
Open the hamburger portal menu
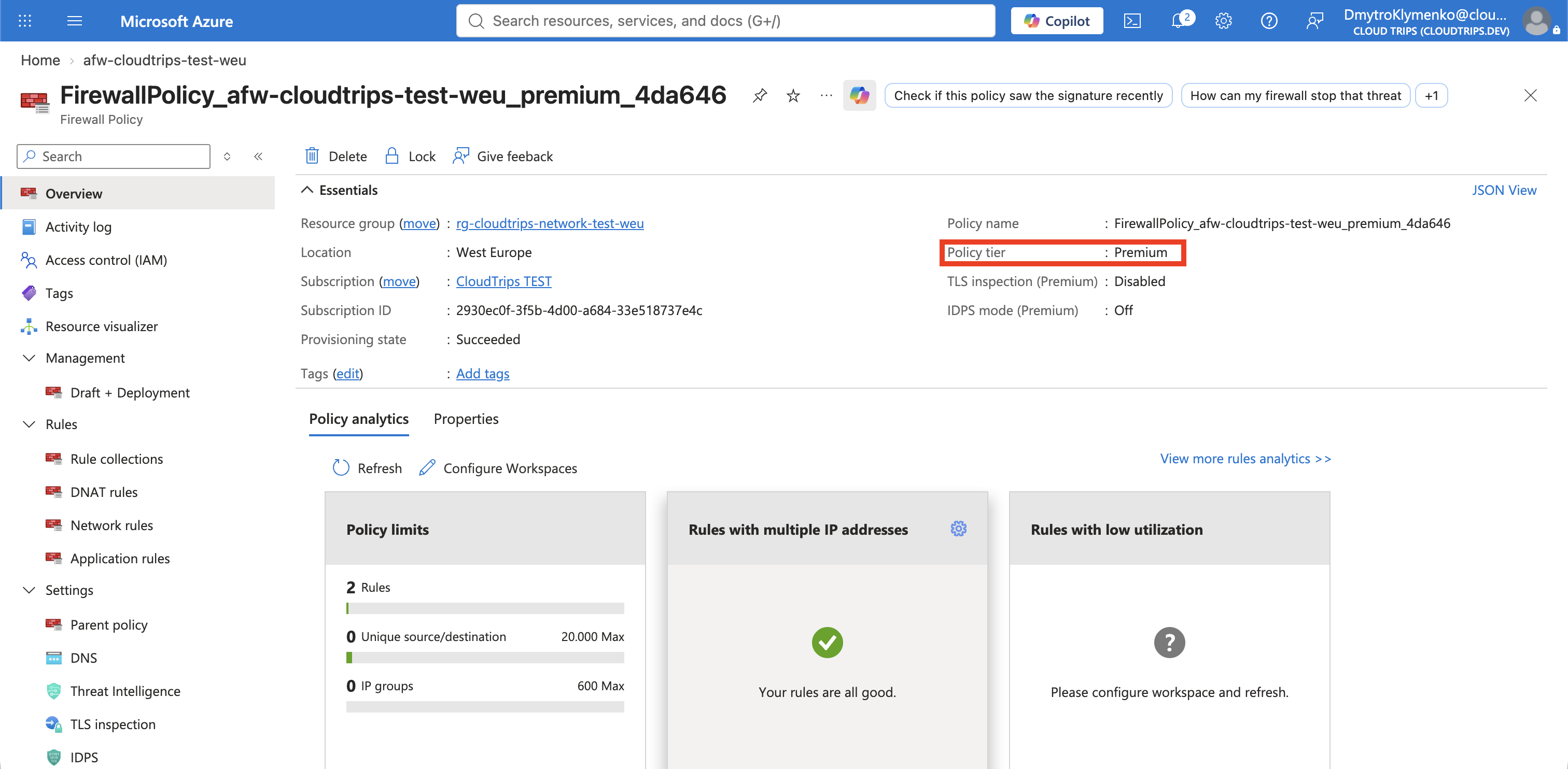[x=74, y=21]
